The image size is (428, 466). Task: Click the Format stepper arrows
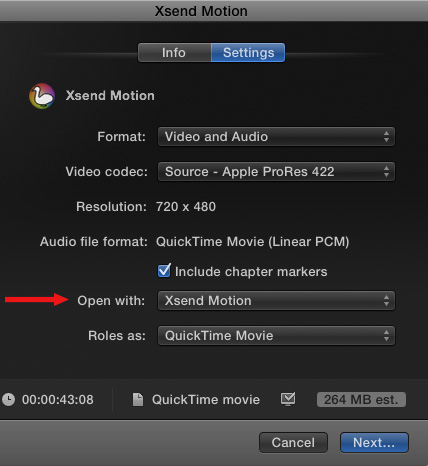pyautogui.click(x=386, y=137)
